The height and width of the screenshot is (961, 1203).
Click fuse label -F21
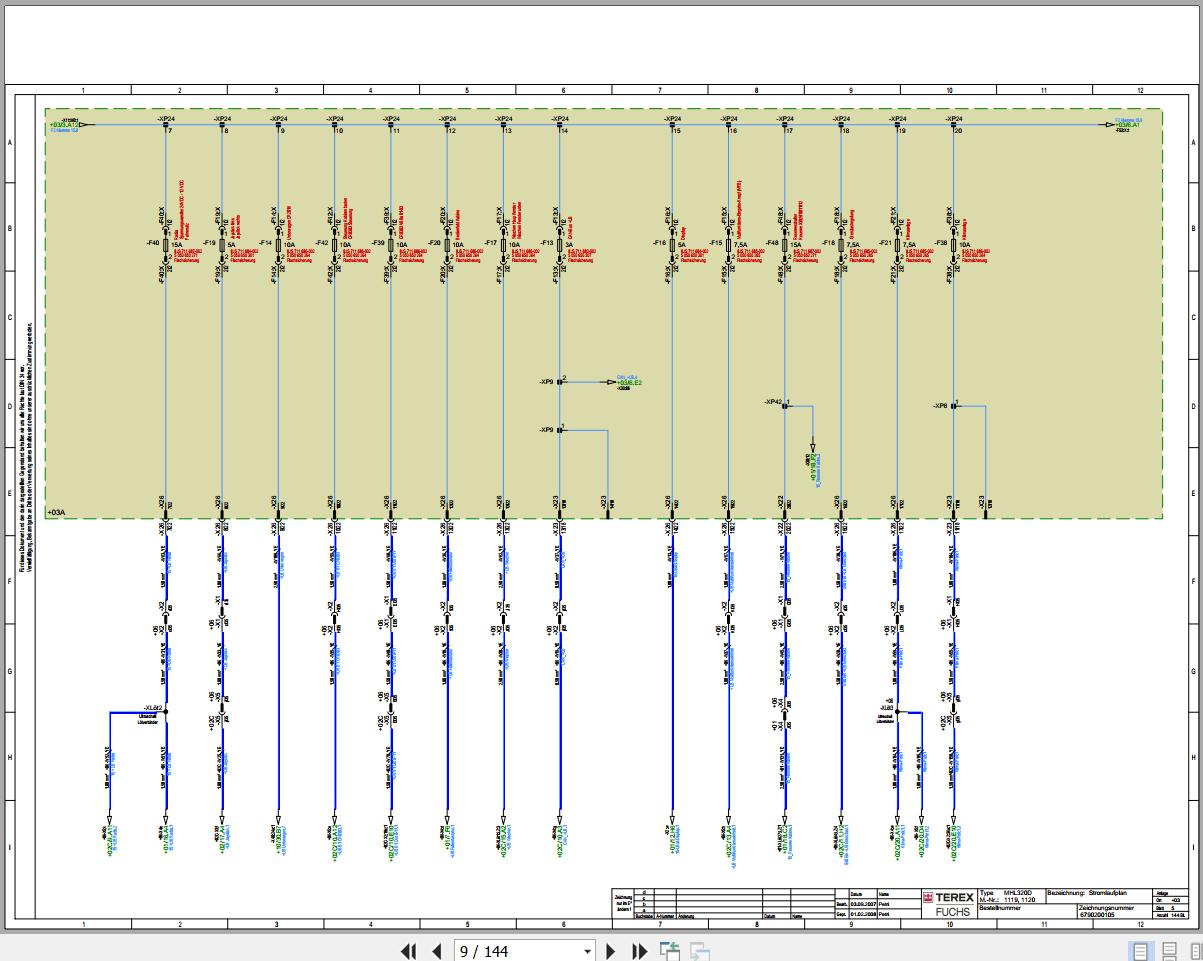click(884, 243)
